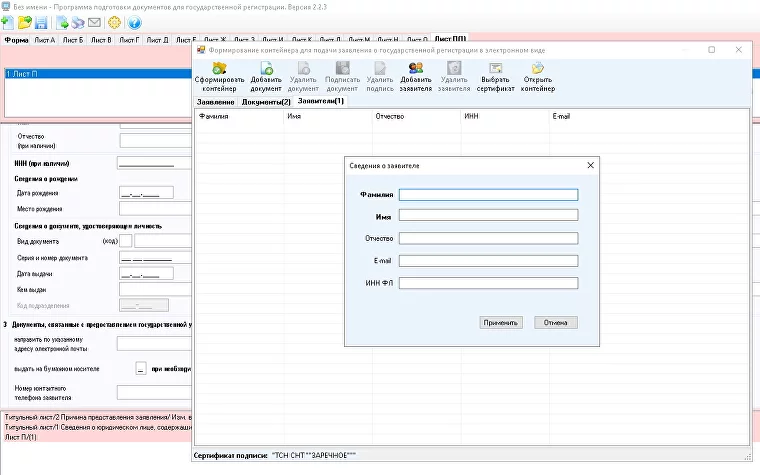The height and width of the screenshot is (475, 760).
Task: Click the Отчество column header in table
Action: 417,116
